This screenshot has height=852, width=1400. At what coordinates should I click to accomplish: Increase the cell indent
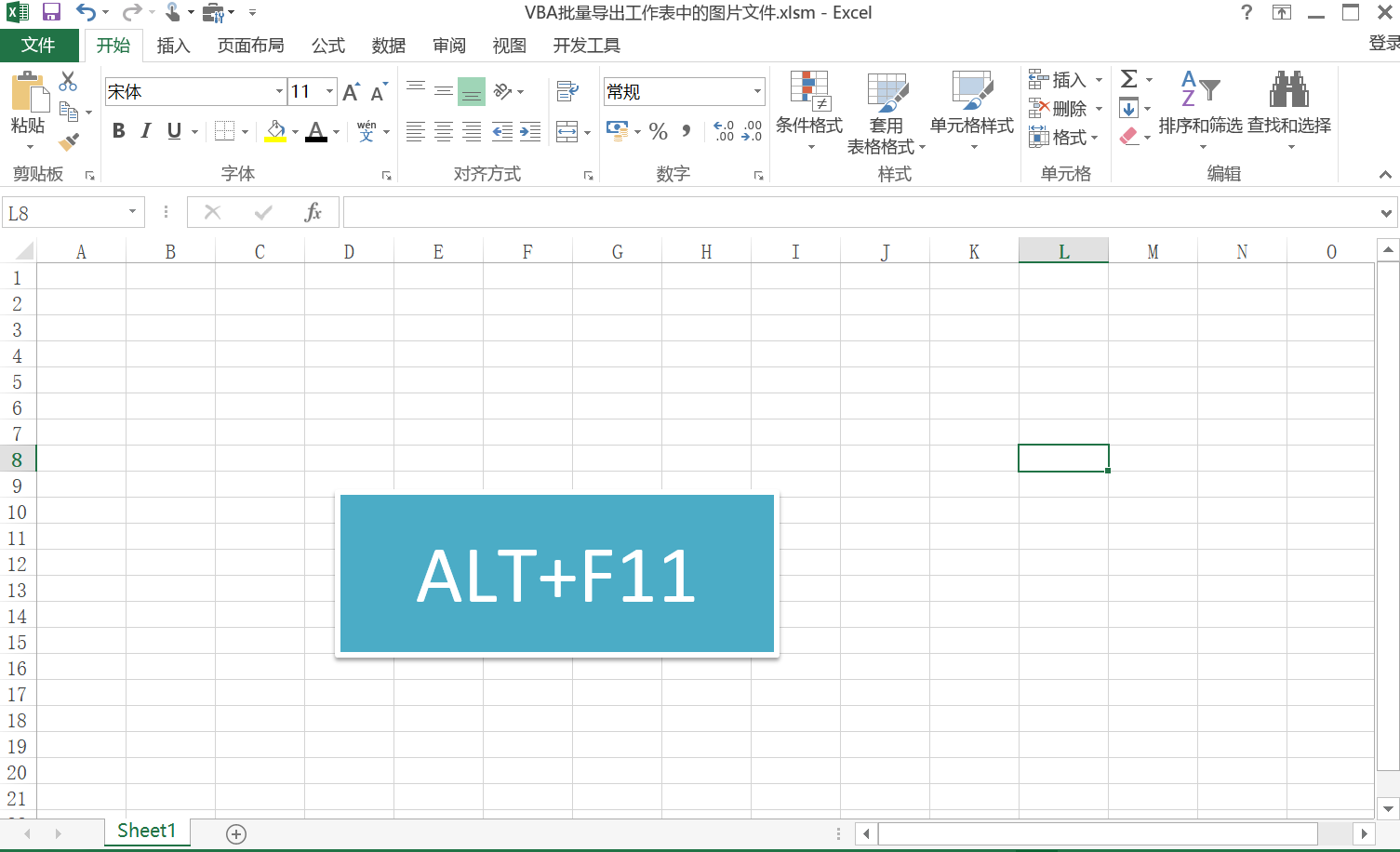coord(530,132)
